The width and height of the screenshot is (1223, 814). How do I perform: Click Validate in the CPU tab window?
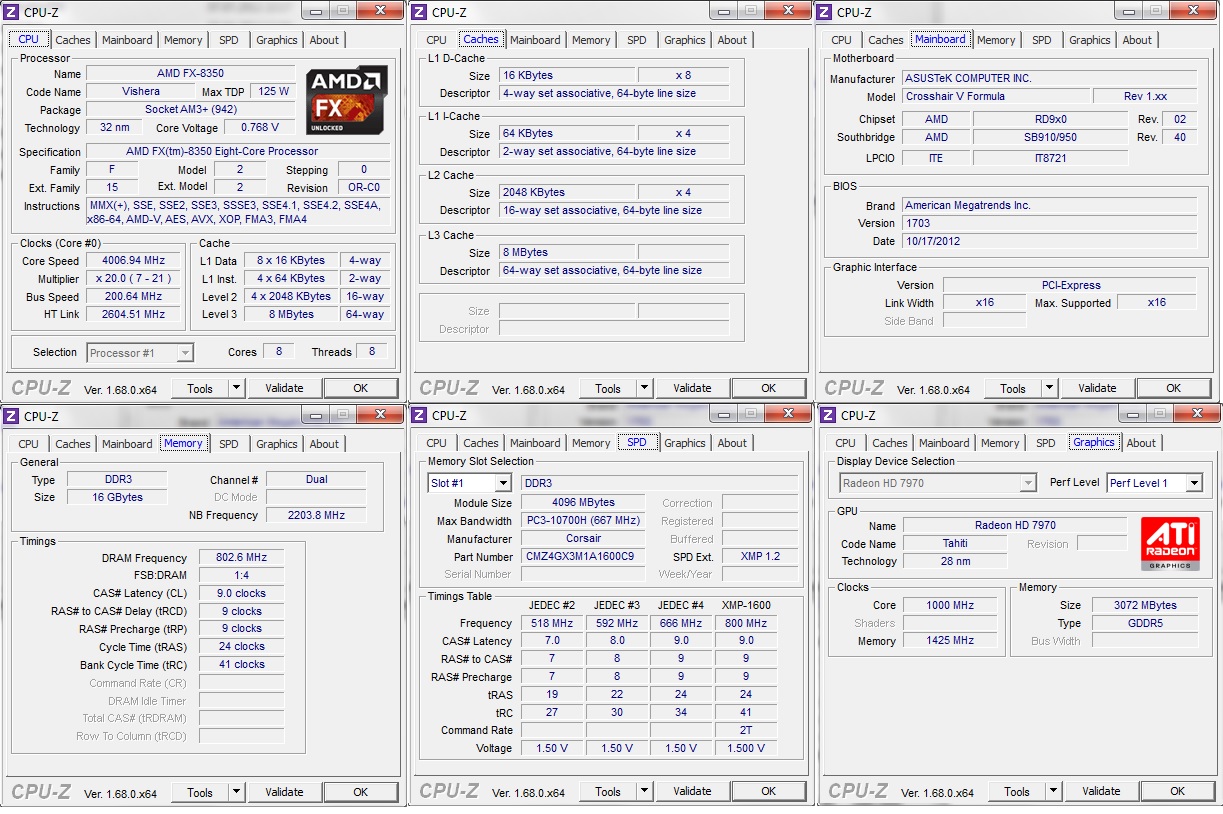click(284, 388)
